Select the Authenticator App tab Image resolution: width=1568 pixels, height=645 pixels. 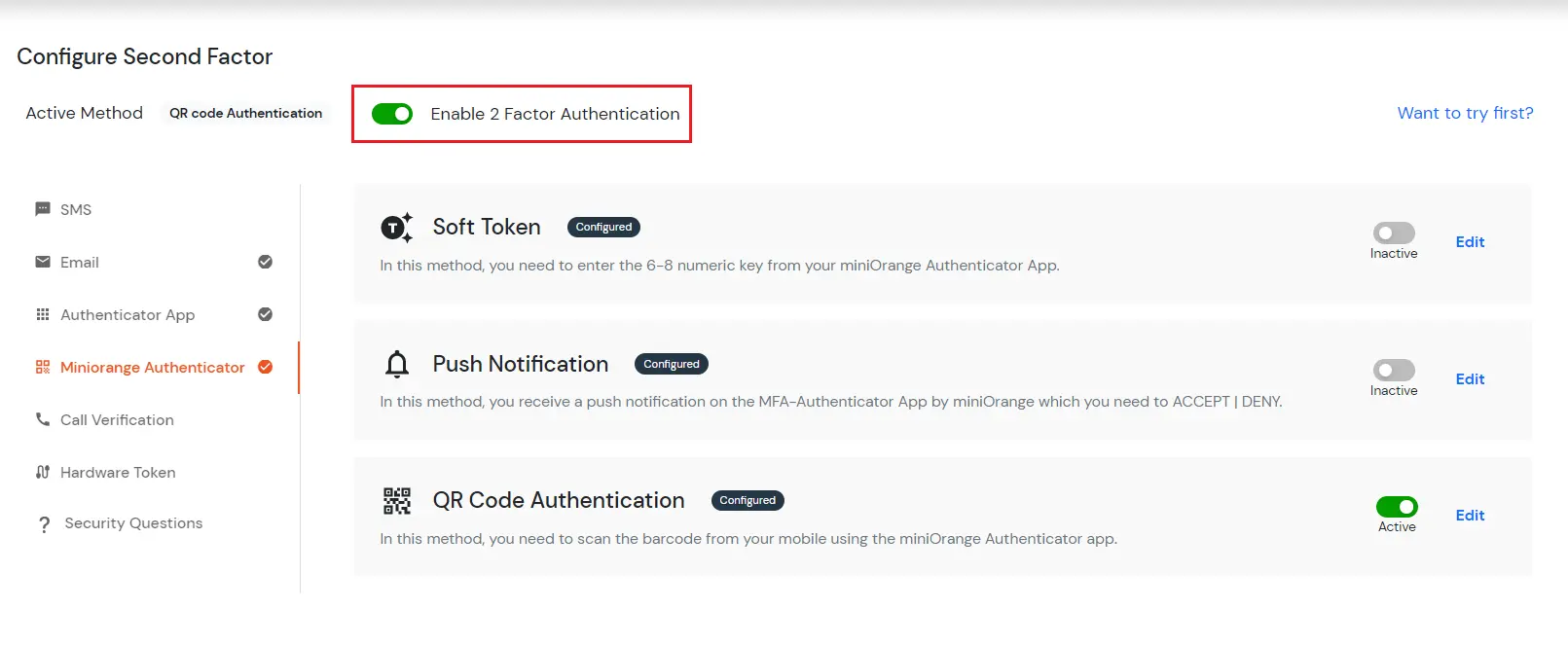154,314
